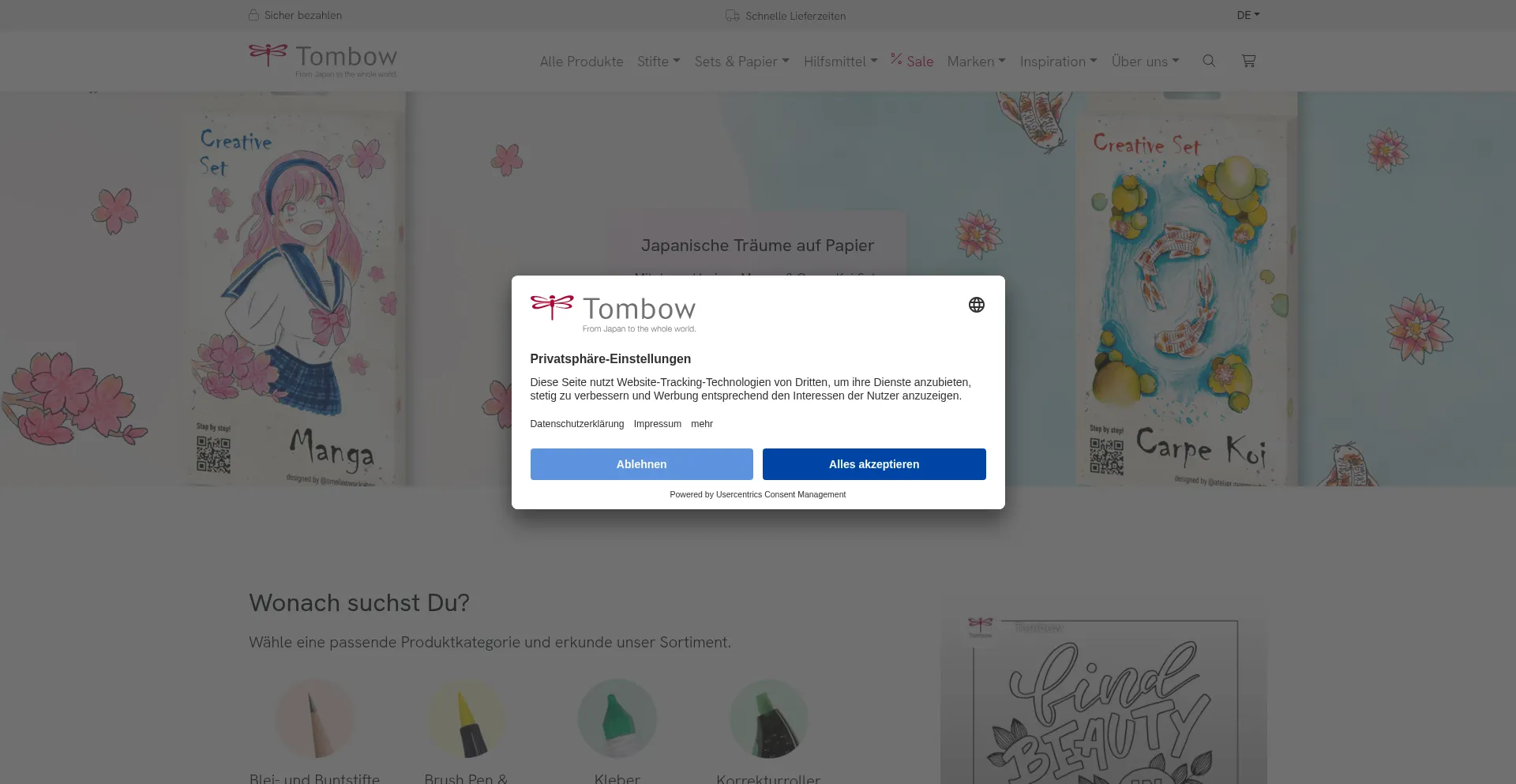
Task: Expand the Stifte dropdown menu
Action: pyautogui.click(x=659, y=62)
